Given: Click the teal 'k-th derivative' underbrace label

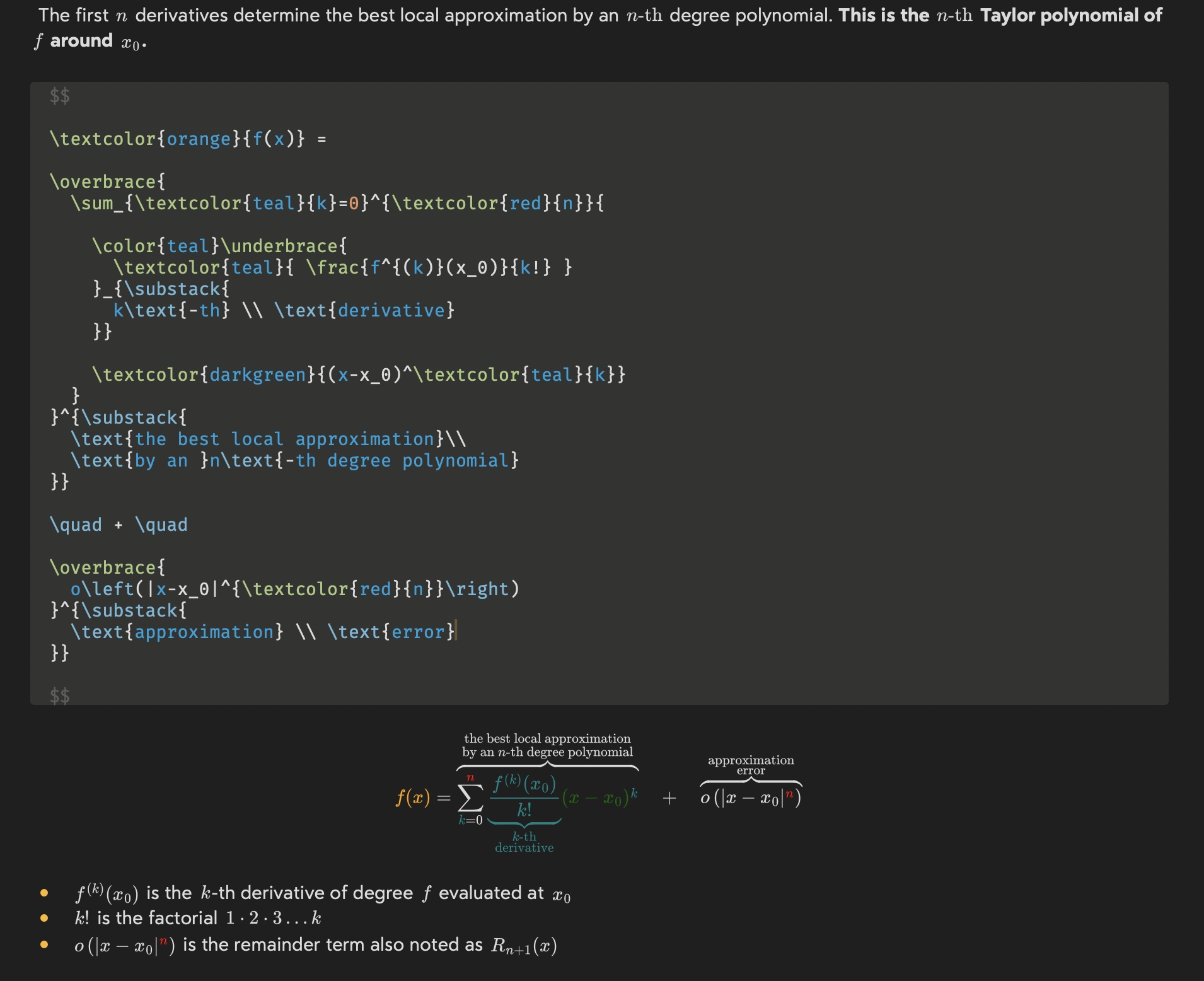Looking at the screenshot, I should click(524, 842).
